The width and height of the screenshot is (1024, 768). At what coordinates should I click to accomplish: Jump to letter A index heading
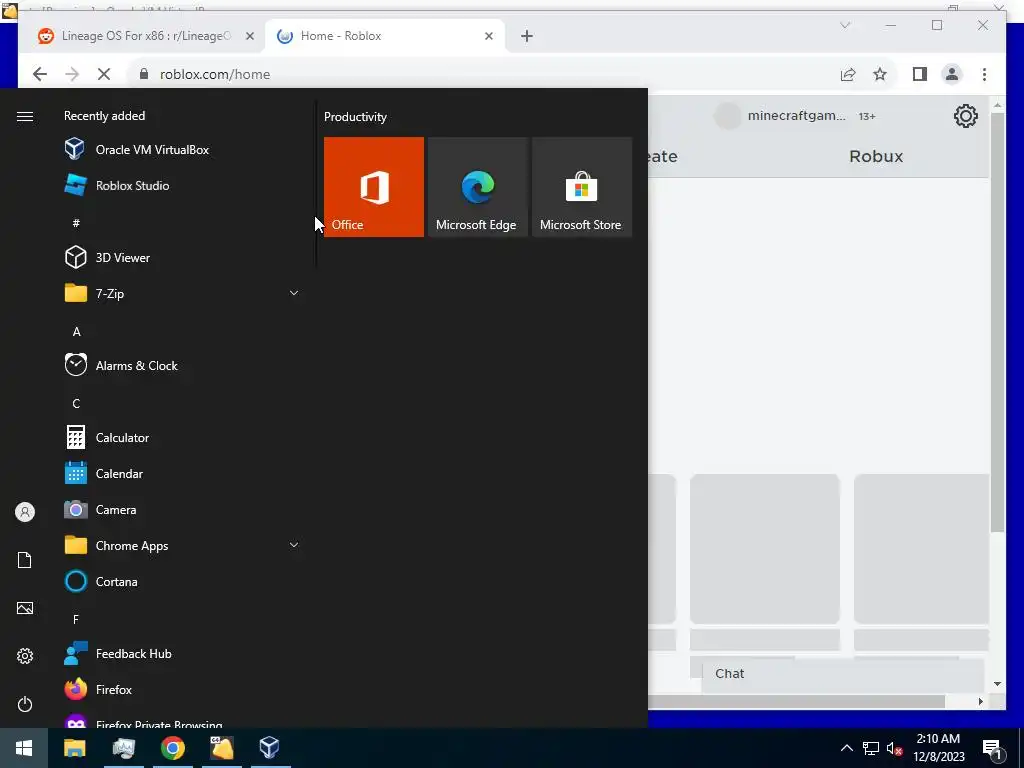click(x=76, y=332)
